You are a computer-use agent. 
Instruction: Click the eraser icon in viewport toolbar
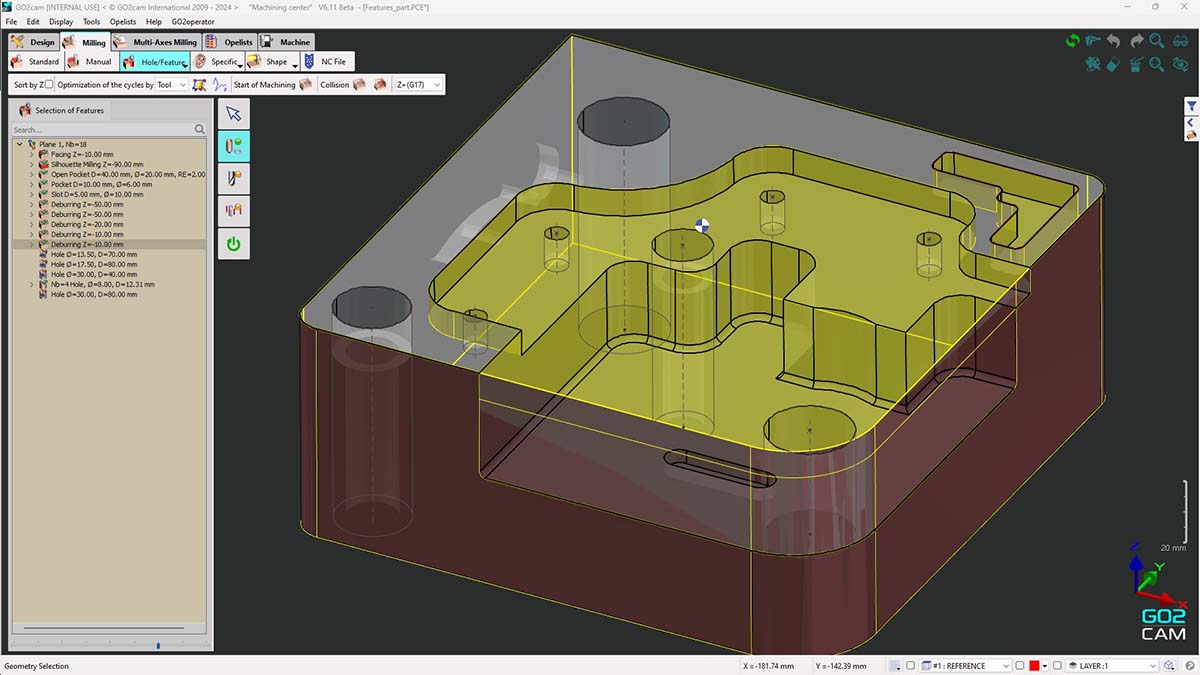pyautogui.click(x=1114, y=64)
